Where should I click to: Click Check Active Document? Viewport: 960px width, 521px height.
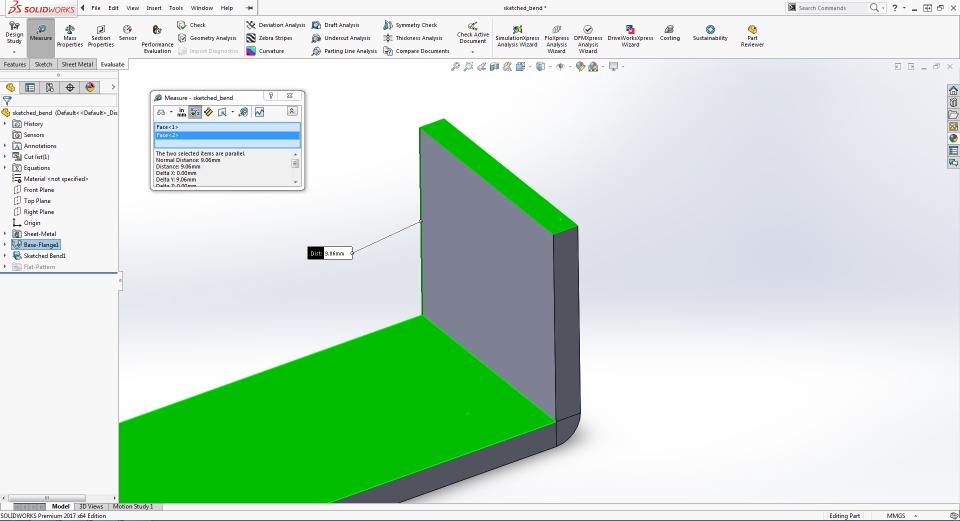(x=473, y=32)
